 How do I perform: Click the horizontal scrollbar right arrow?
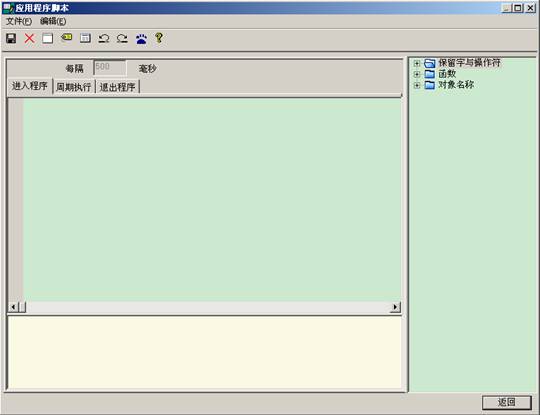tap(395, 307)
